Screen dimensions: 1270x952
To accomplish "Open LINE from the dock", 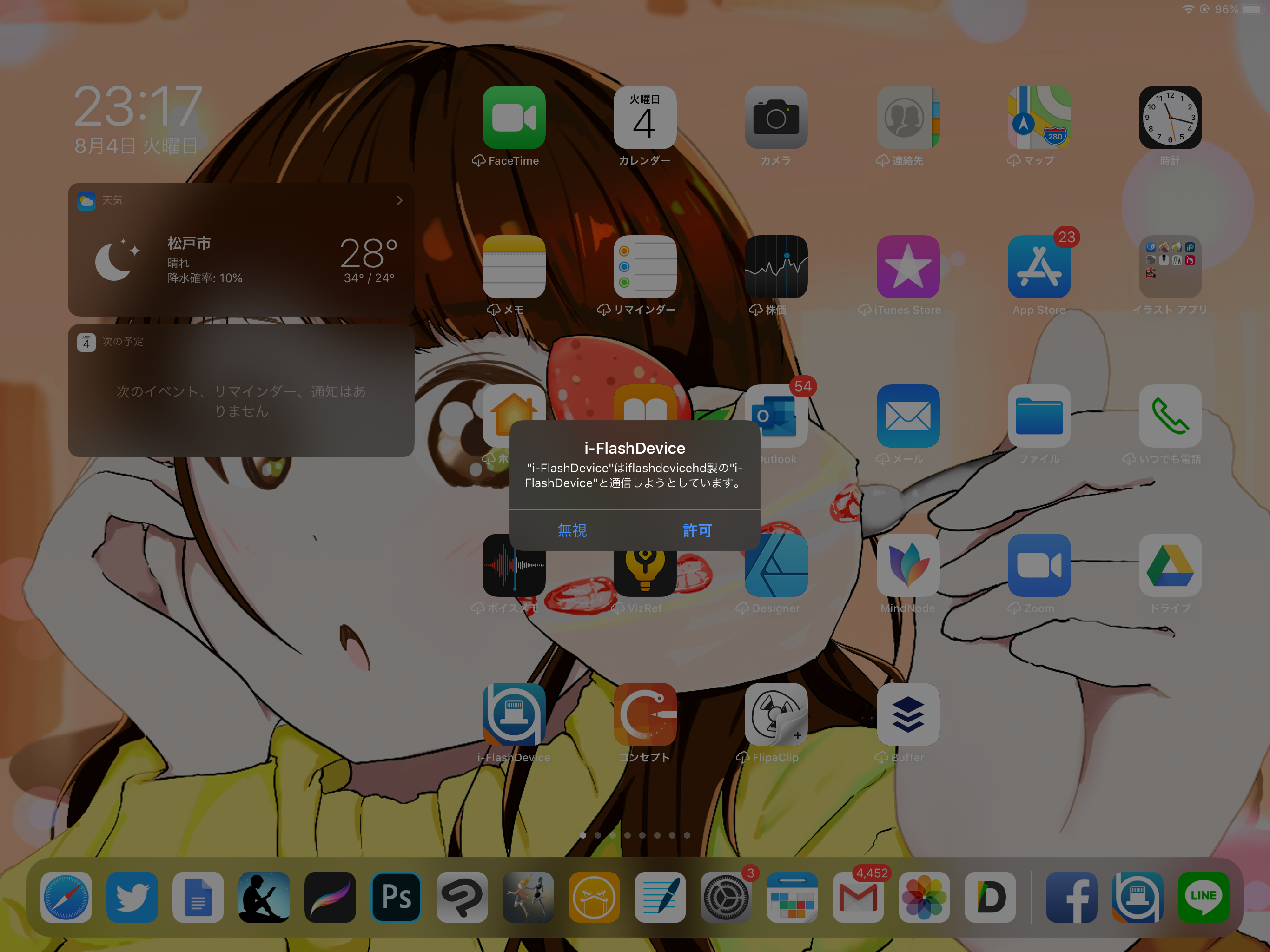I will click(x=1204, y=897).
